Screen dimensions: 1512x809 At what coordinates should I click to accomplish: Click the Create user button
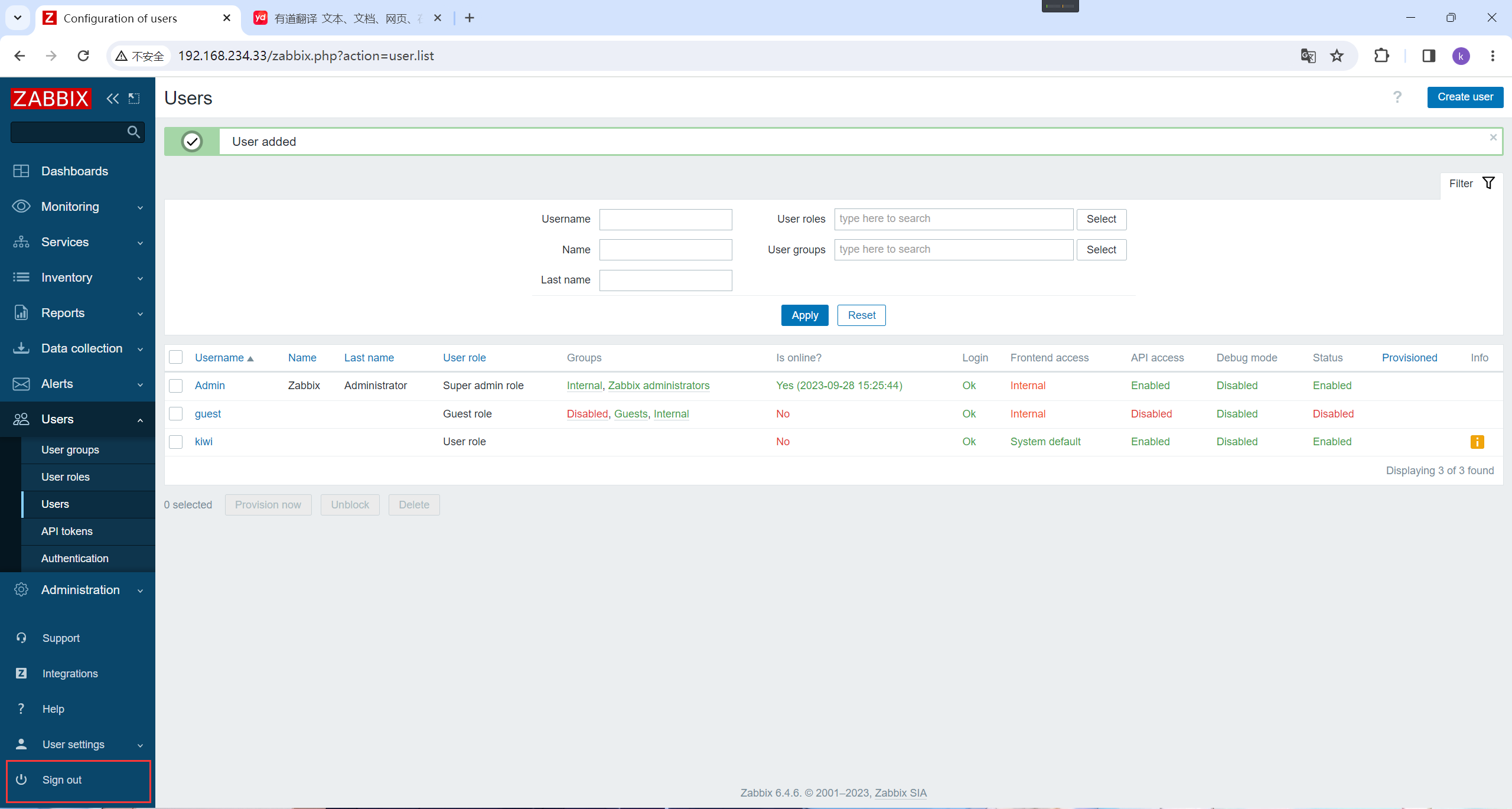[x=1465, y=97]
